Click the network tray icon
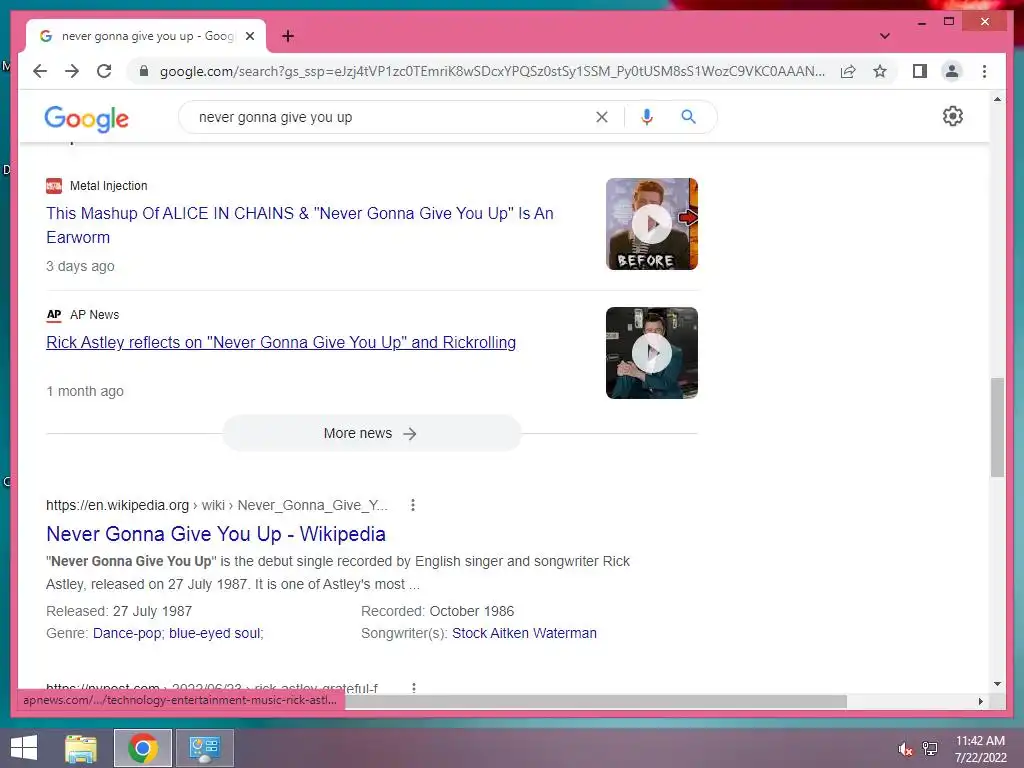The width and height of the screenshot is (1024, 768). tap(930, 749)
